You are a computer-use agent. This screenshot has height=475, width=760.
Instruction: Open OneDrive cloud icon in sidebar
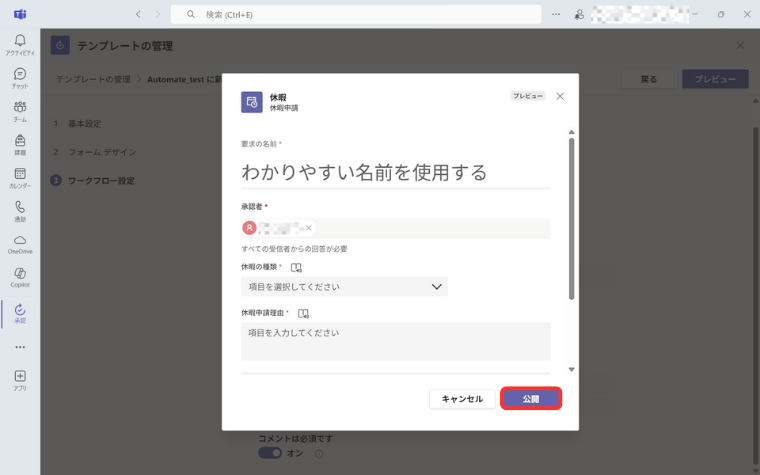click(x=20, y=244)
